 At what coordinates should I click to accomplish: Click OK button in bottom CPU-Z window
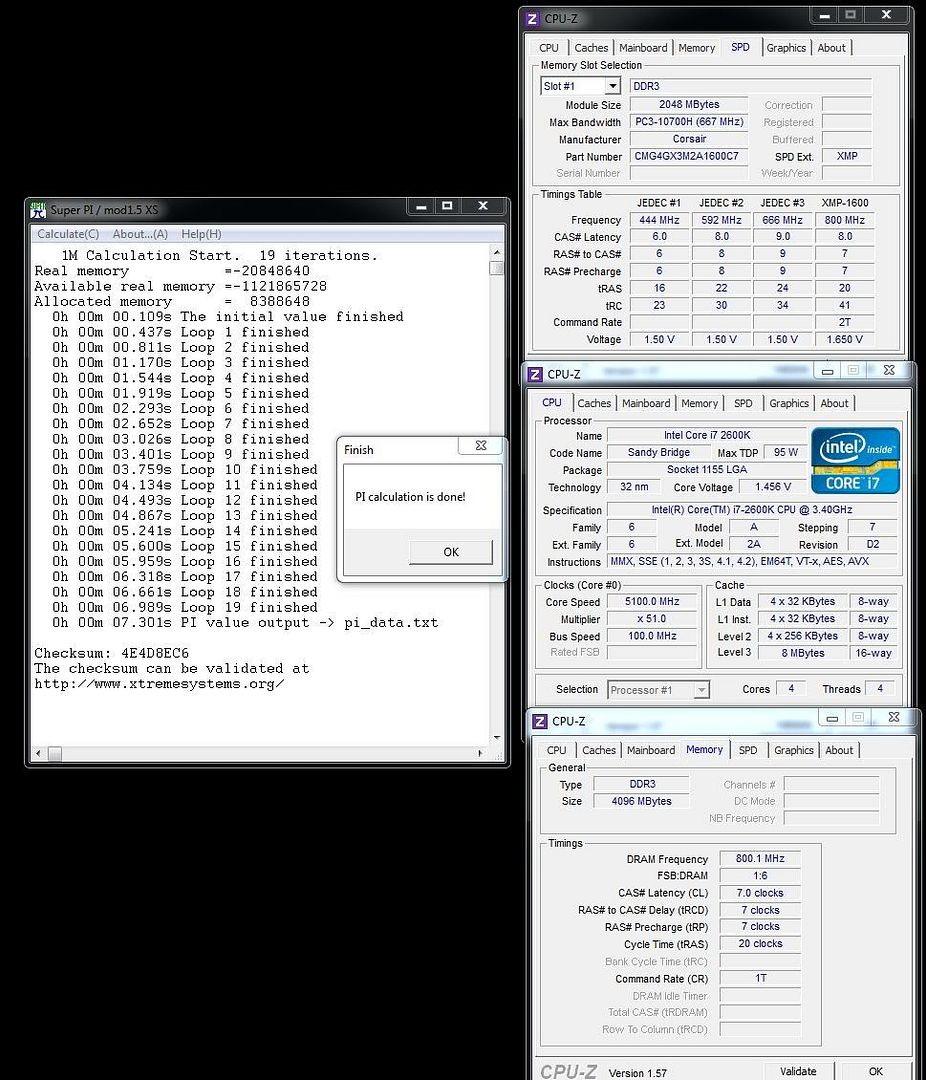pos(875,1071)
